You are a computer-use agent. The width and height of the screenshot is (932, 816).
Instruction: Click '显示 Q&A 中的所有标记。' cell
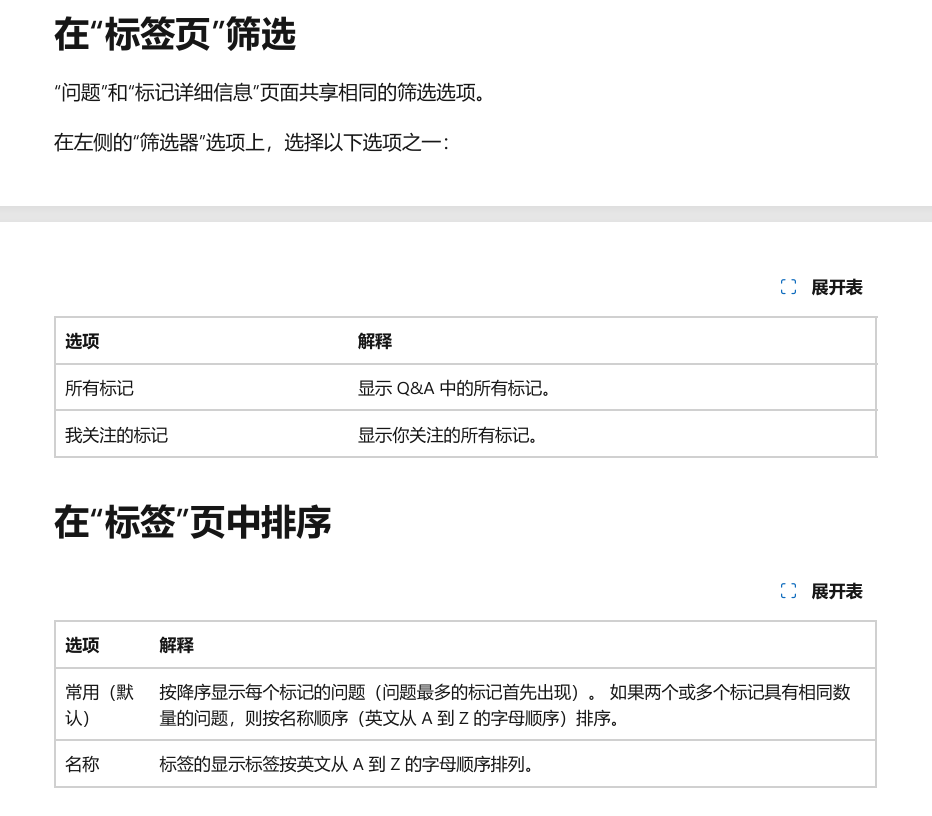click(x=612, y=387)
